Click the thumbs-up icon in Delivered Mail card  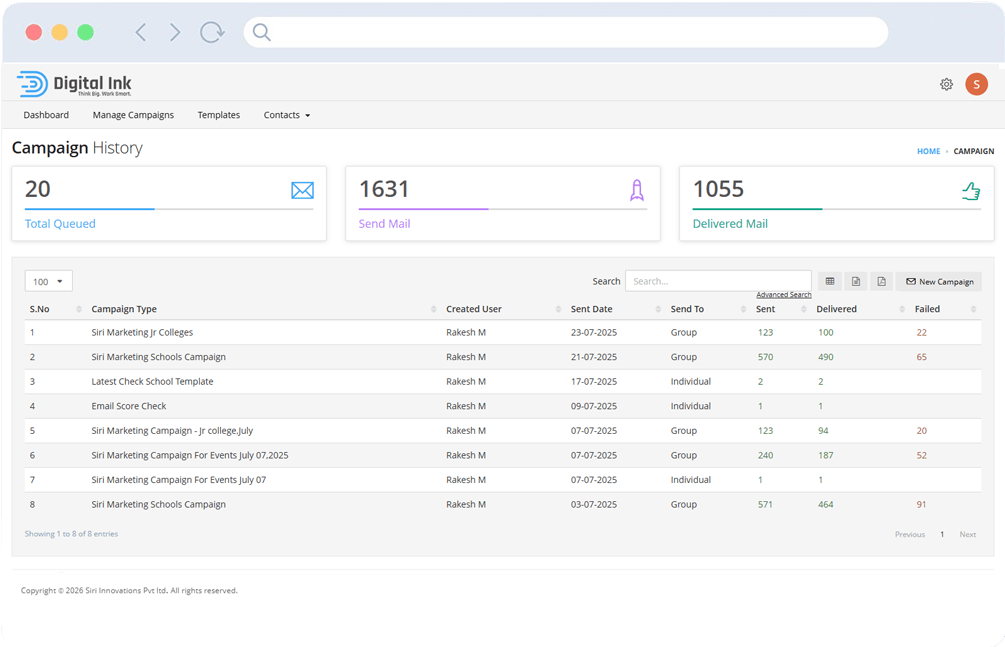coord(970,191)
